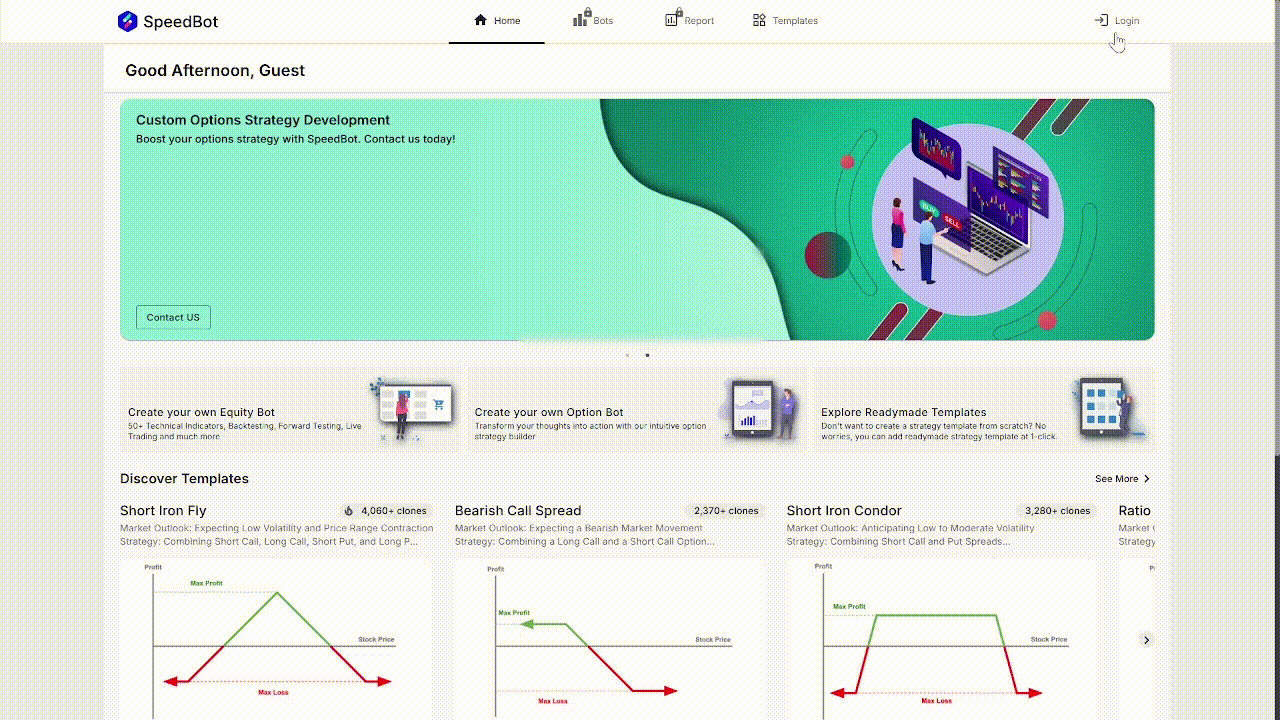Viewport: 1280px width, 720px height.
Task: Click the 3,280+ clones badge
Action: 1058,511
